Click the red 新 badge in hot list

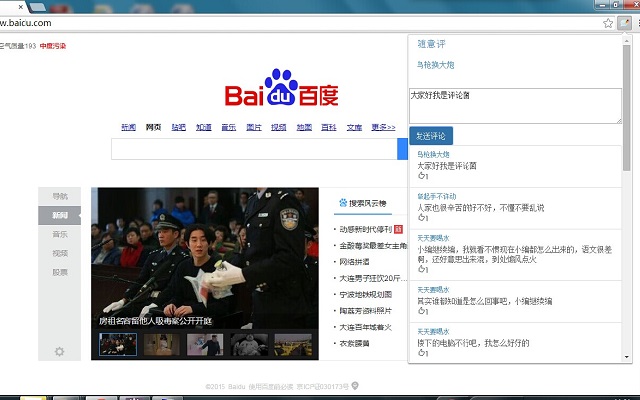(398, 229)
